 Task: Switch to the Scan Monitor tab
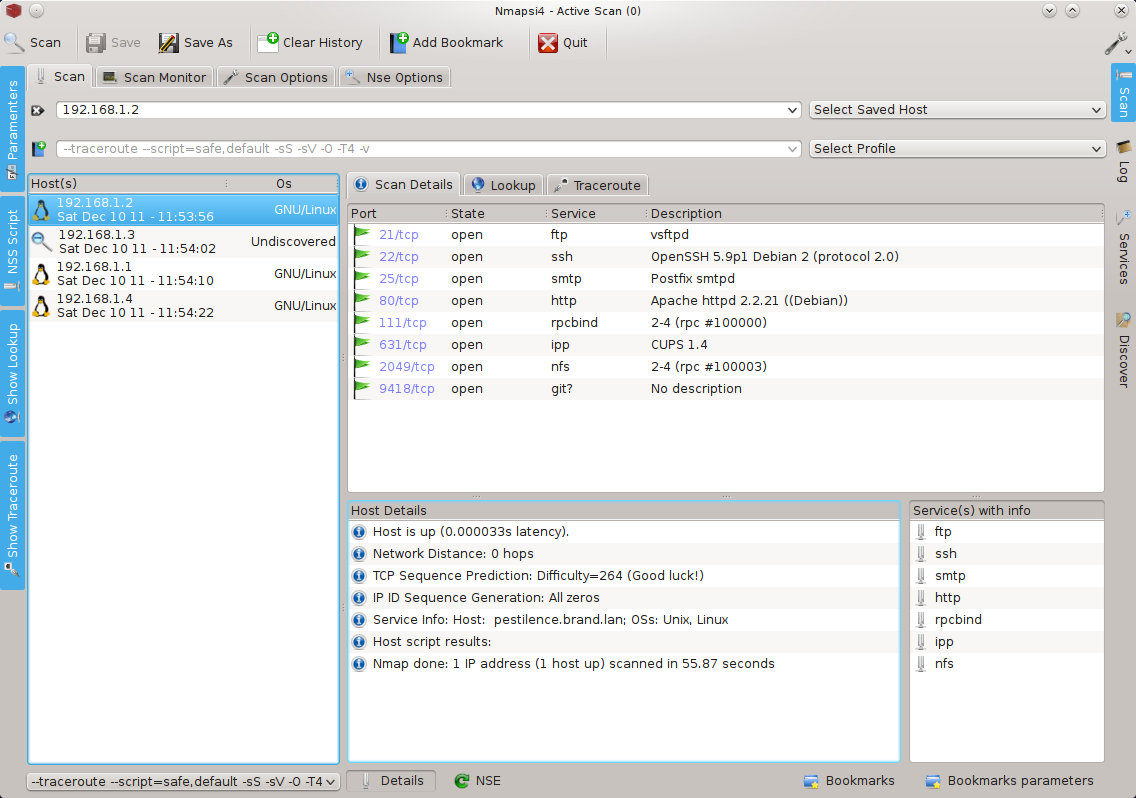click(155, 77)
